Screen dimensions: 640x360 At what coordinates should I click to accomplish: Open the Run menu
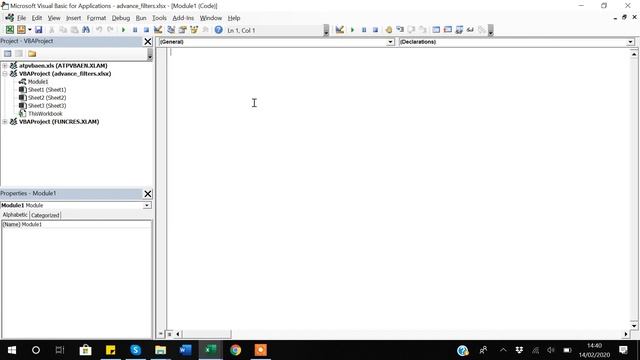(x=141, y=18)
